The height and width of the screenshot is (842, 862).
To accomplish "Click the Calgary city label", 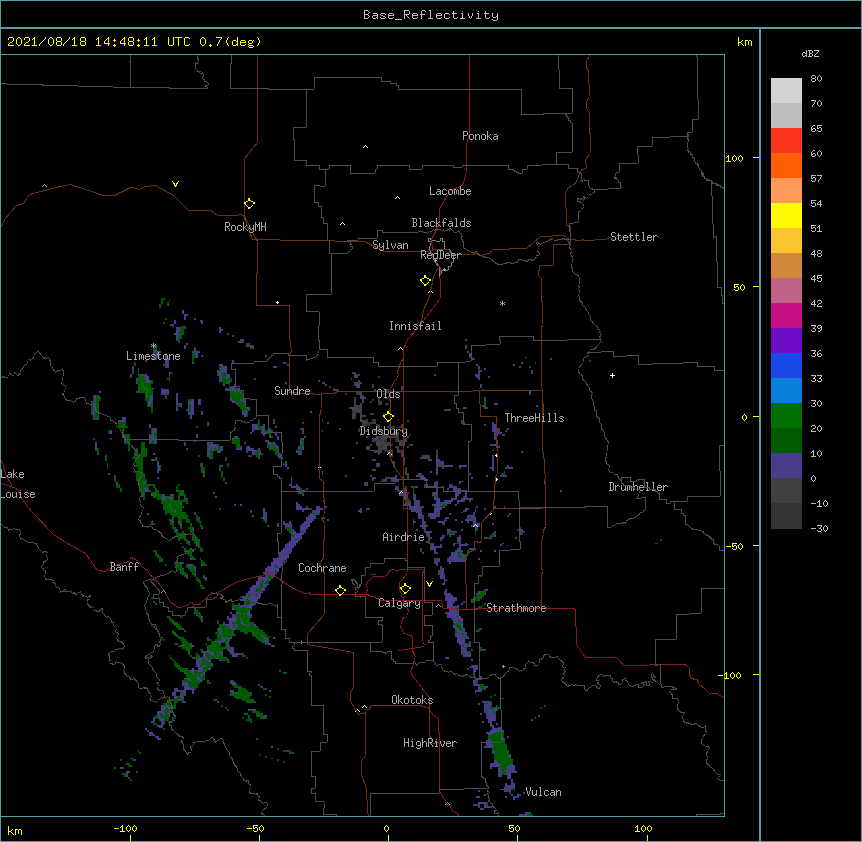I will 399,603.
